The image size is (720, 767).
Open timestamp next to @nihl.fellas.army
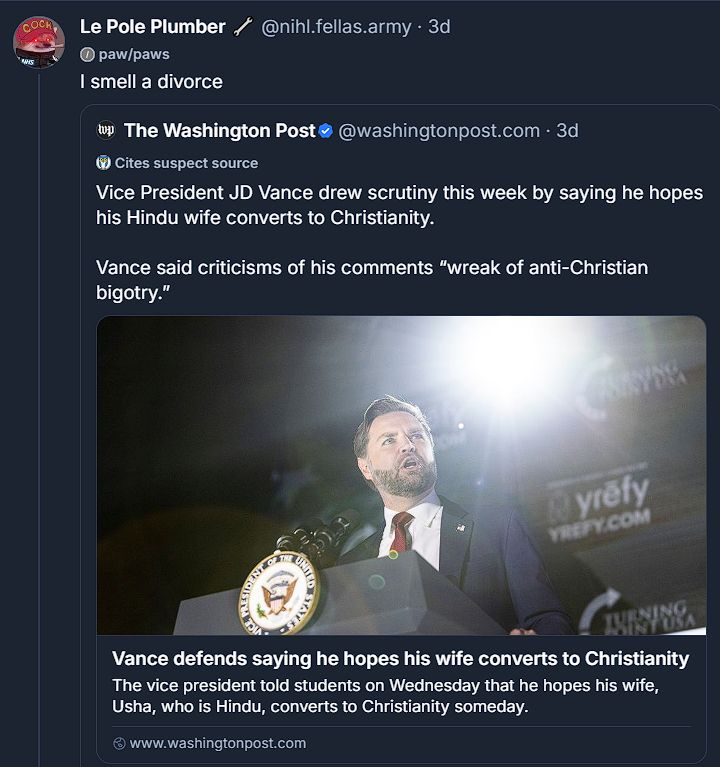439,27
